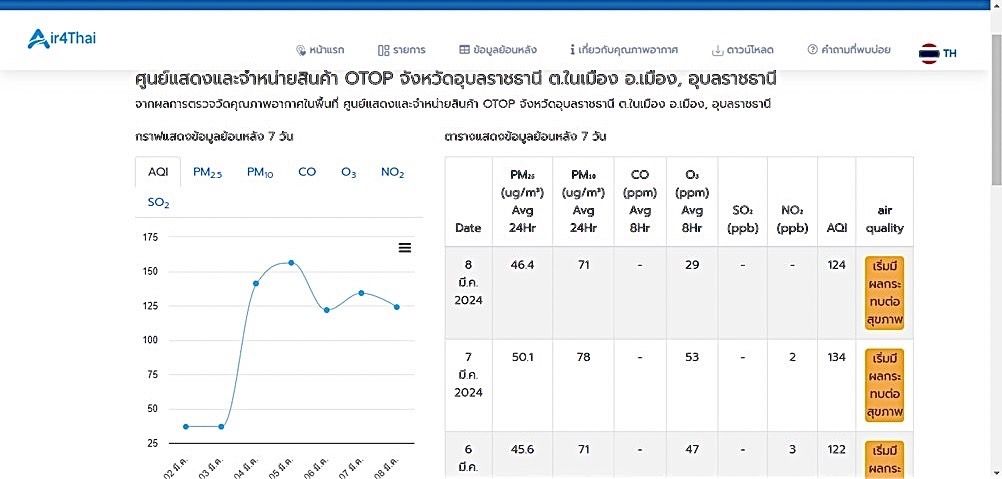Image resolution: width=1002 pixels, height=479 pixels.
Task: Go to หน้าแรก home menu
Action: coord(321,50)
